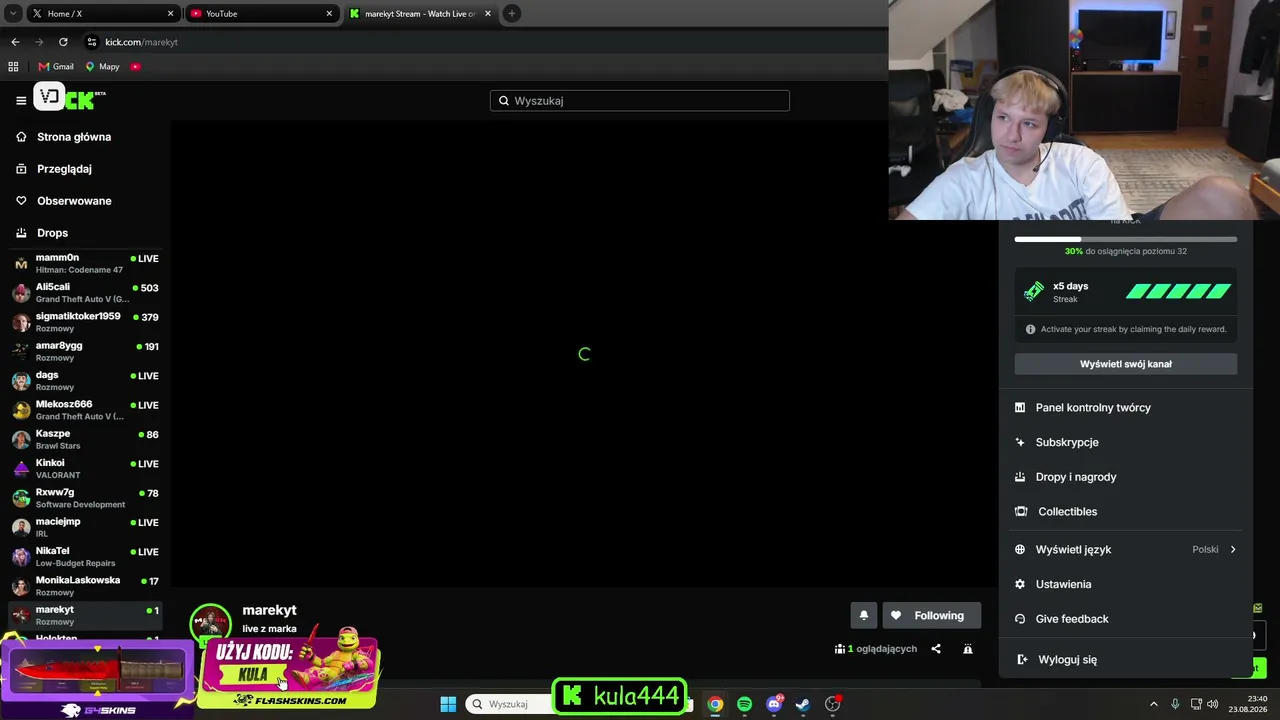Click the streamer avatar next to marekyt
The height and width of the screenshot is (720, 1280).
pos(210,622)
